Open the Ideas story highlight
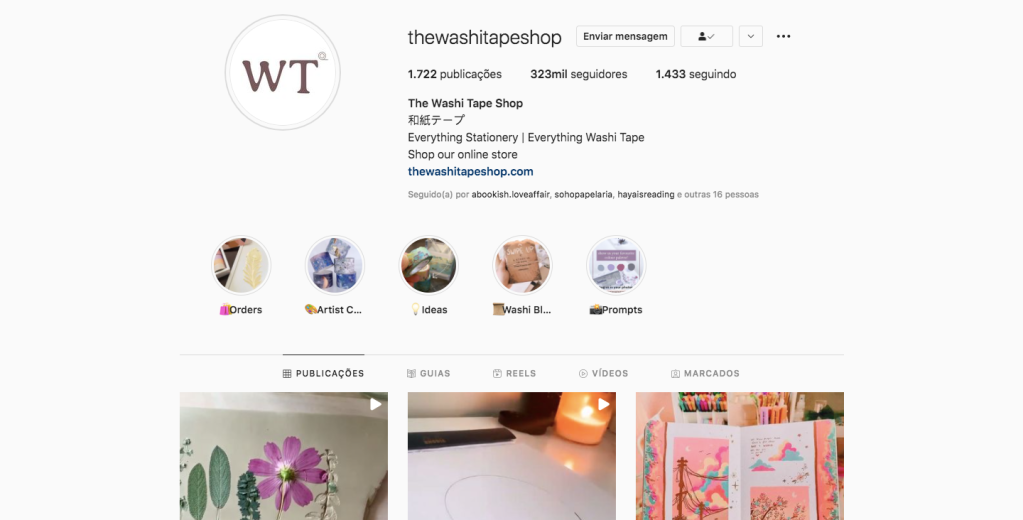The width and height of the screenshot is (1023, 520). coord(429,266)
